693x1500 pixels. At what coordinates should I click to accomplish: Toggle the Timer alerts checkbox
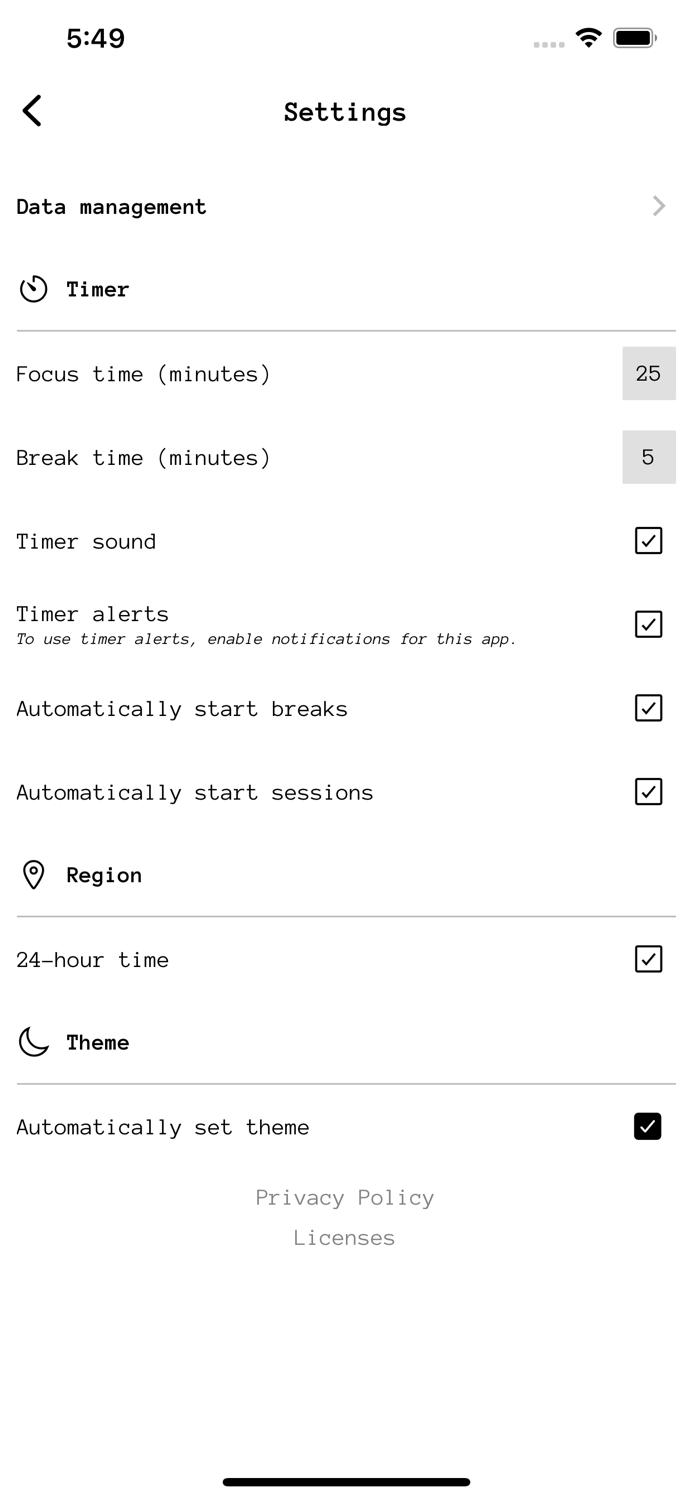click(648, 624)
